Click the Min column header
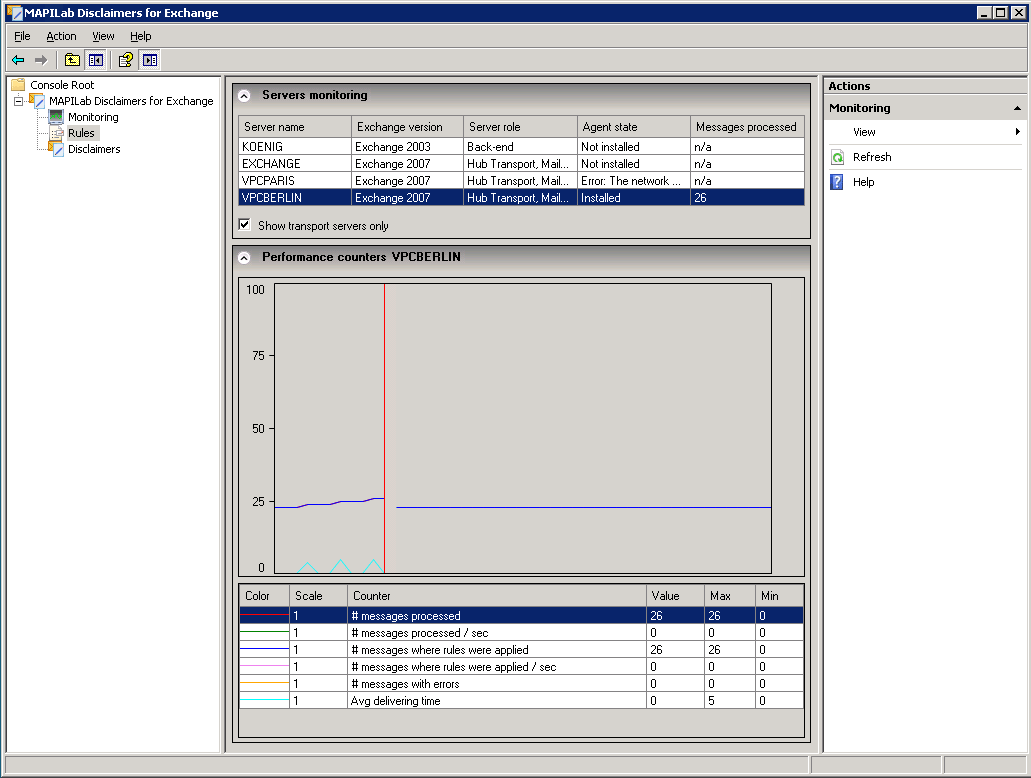 779,596
